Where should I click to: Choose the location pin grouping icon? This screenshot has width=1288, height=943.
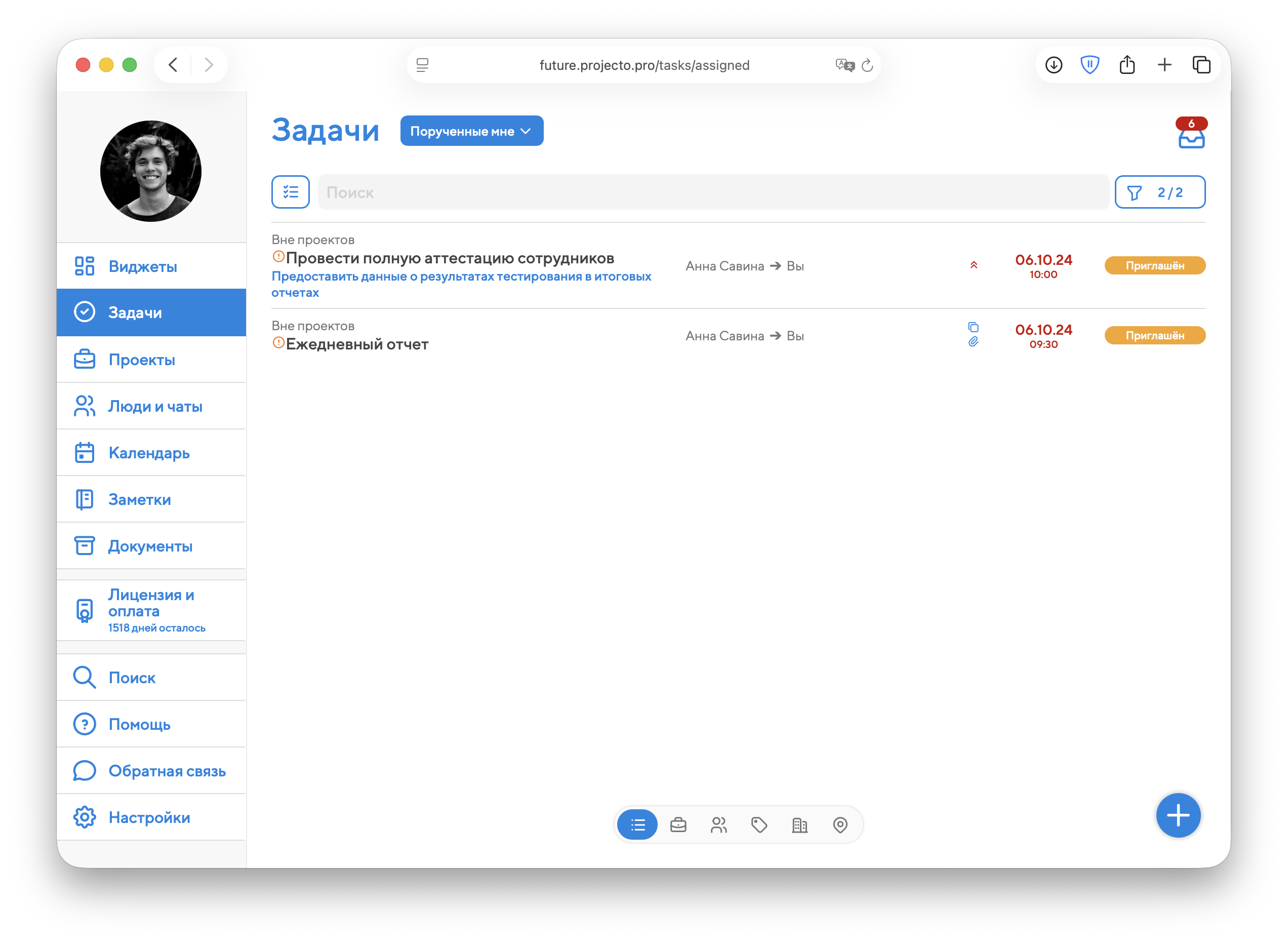(840, 825)
